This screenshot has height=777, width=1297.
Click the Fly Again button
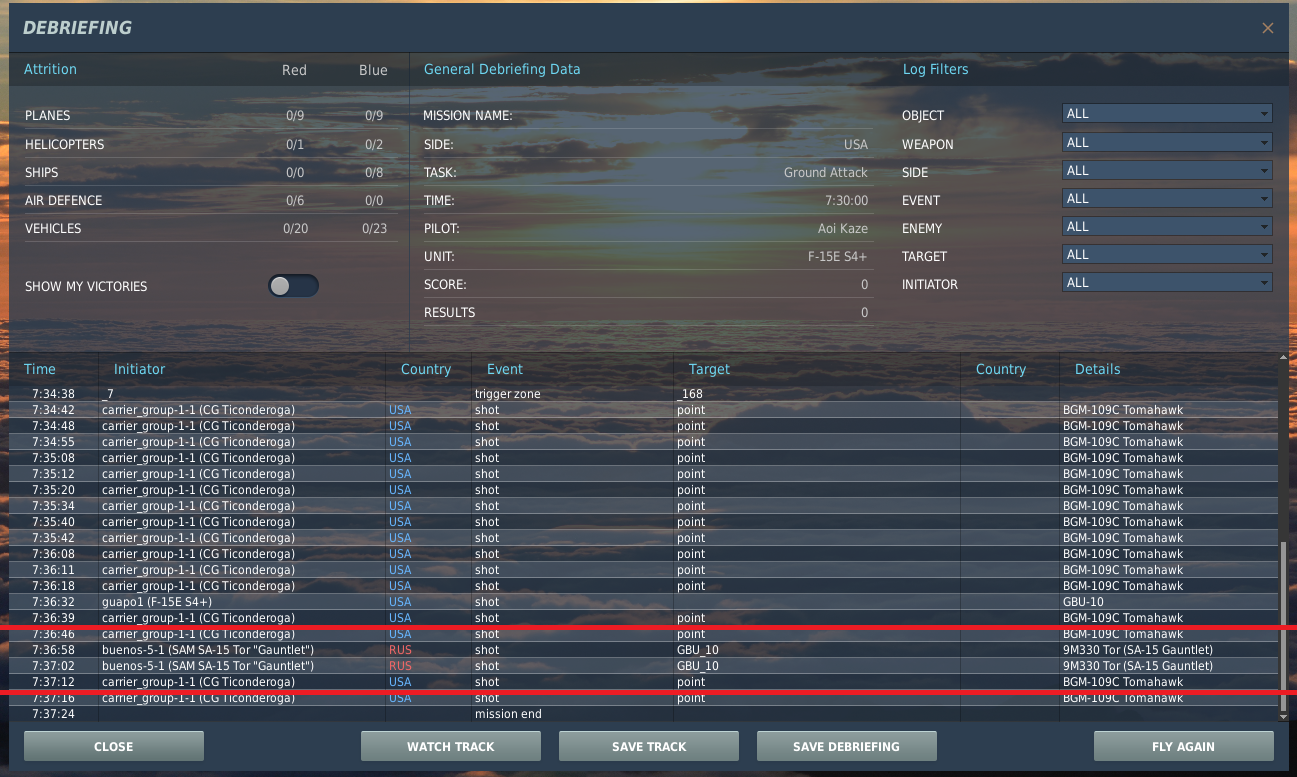[1184, 746]
